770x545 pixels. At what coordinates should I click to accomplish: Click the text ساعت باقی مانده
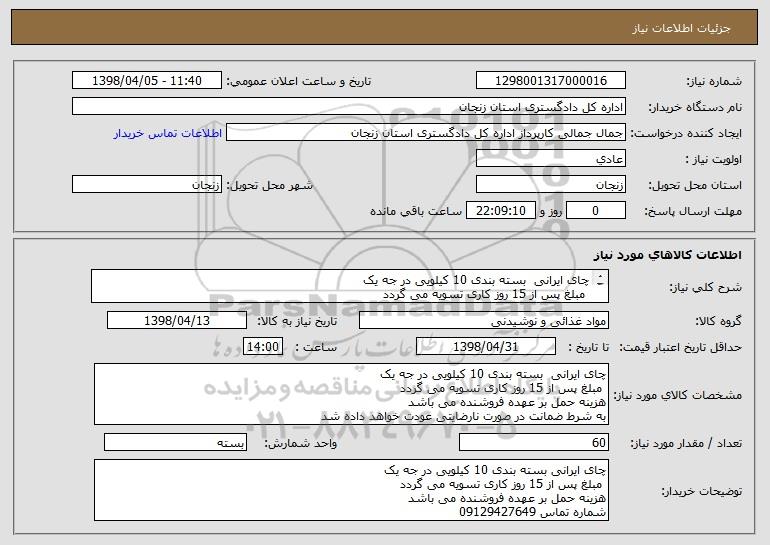[x=415, y=211]
